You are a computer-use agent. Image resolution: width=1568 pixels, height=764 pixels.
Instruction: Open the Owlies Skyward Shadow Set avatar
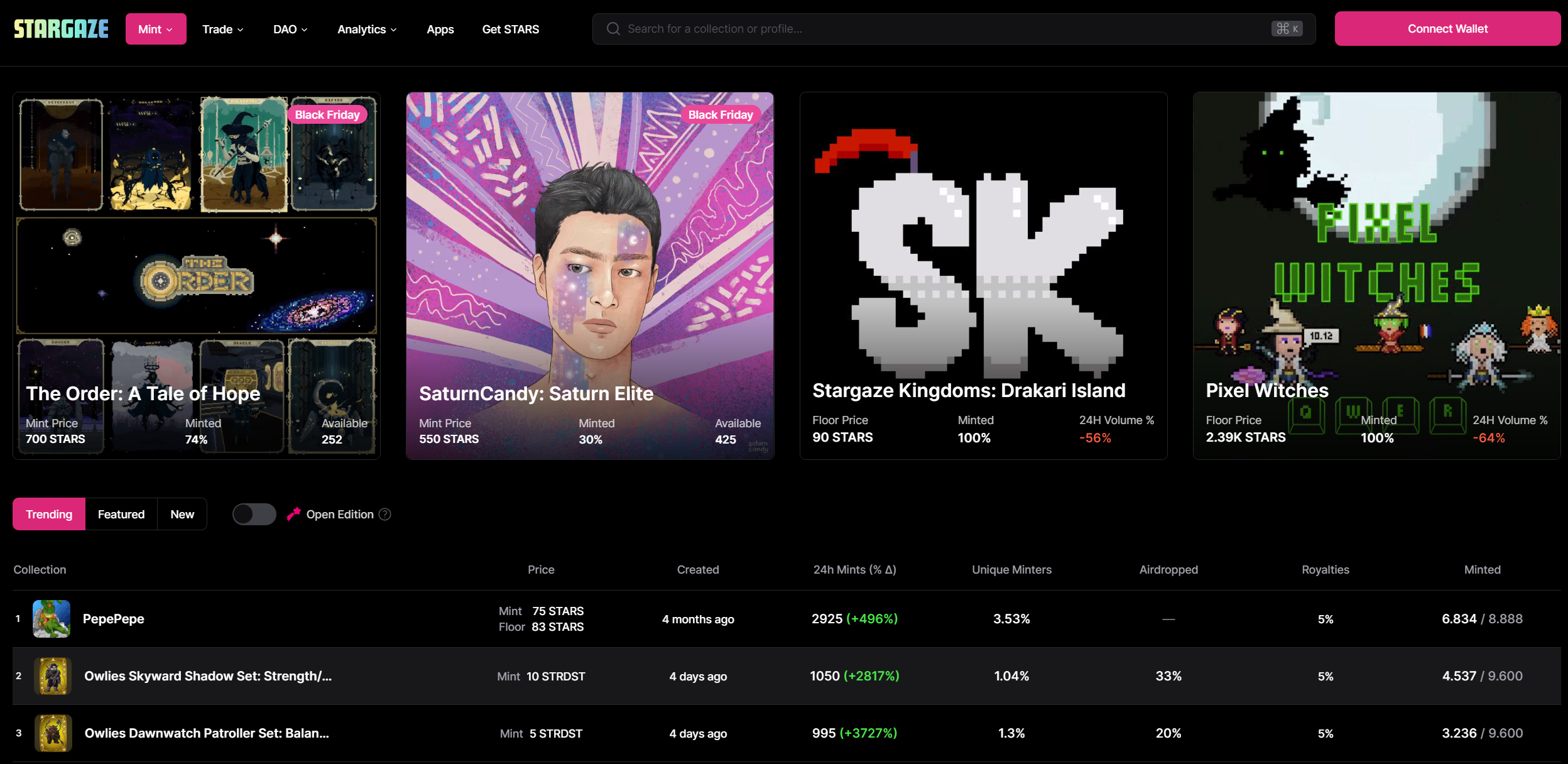53,676
